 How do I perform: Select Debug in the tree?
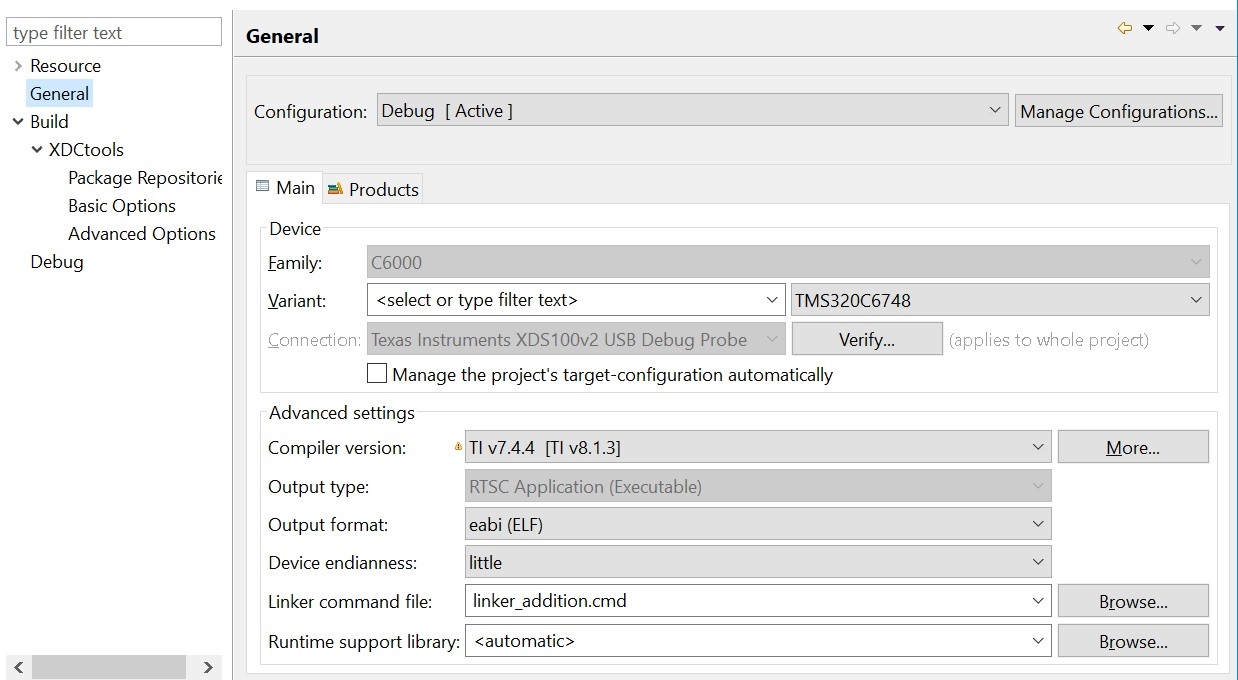57,262
